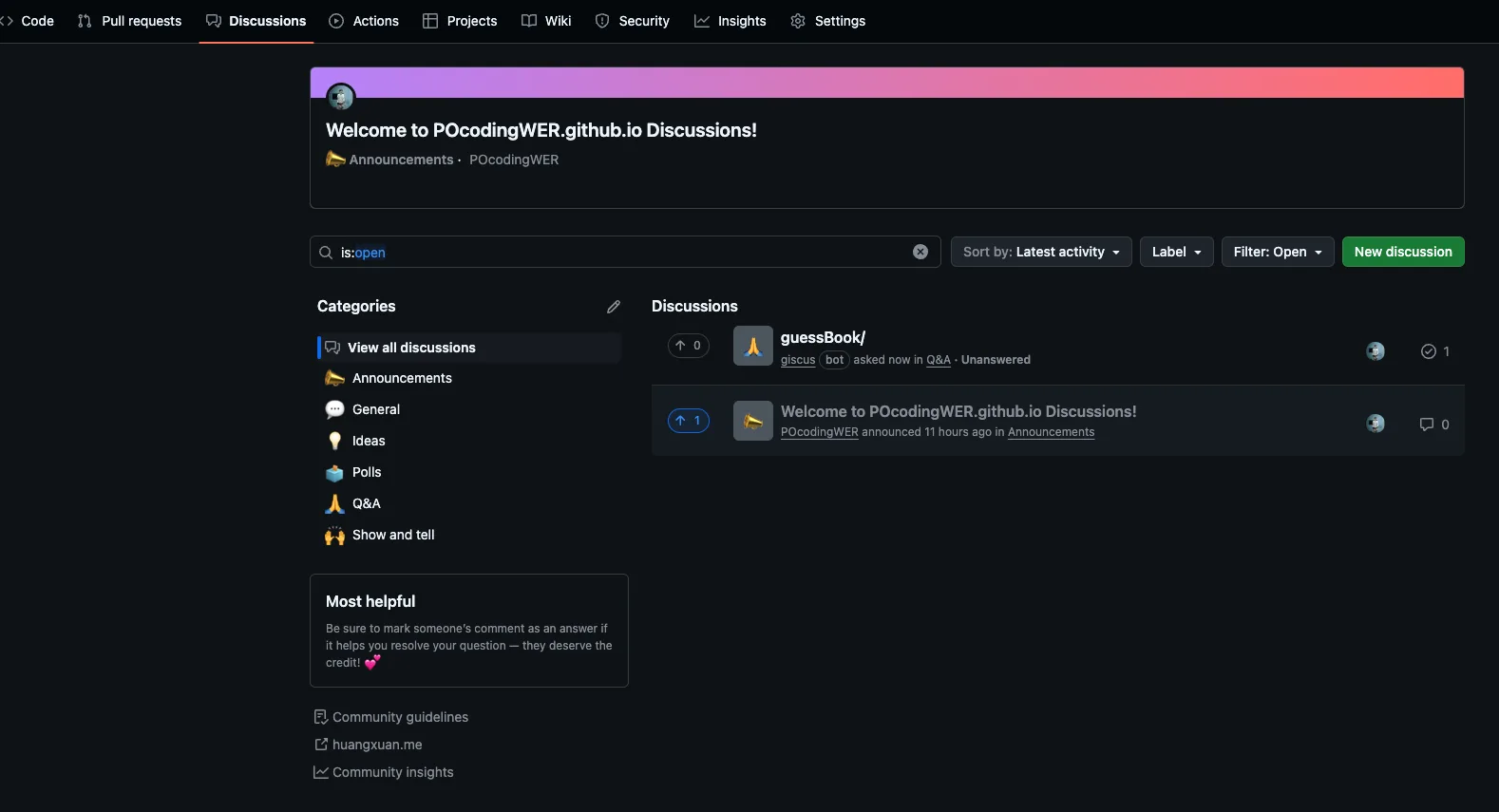Select View all discussions category

click(470, 348)
